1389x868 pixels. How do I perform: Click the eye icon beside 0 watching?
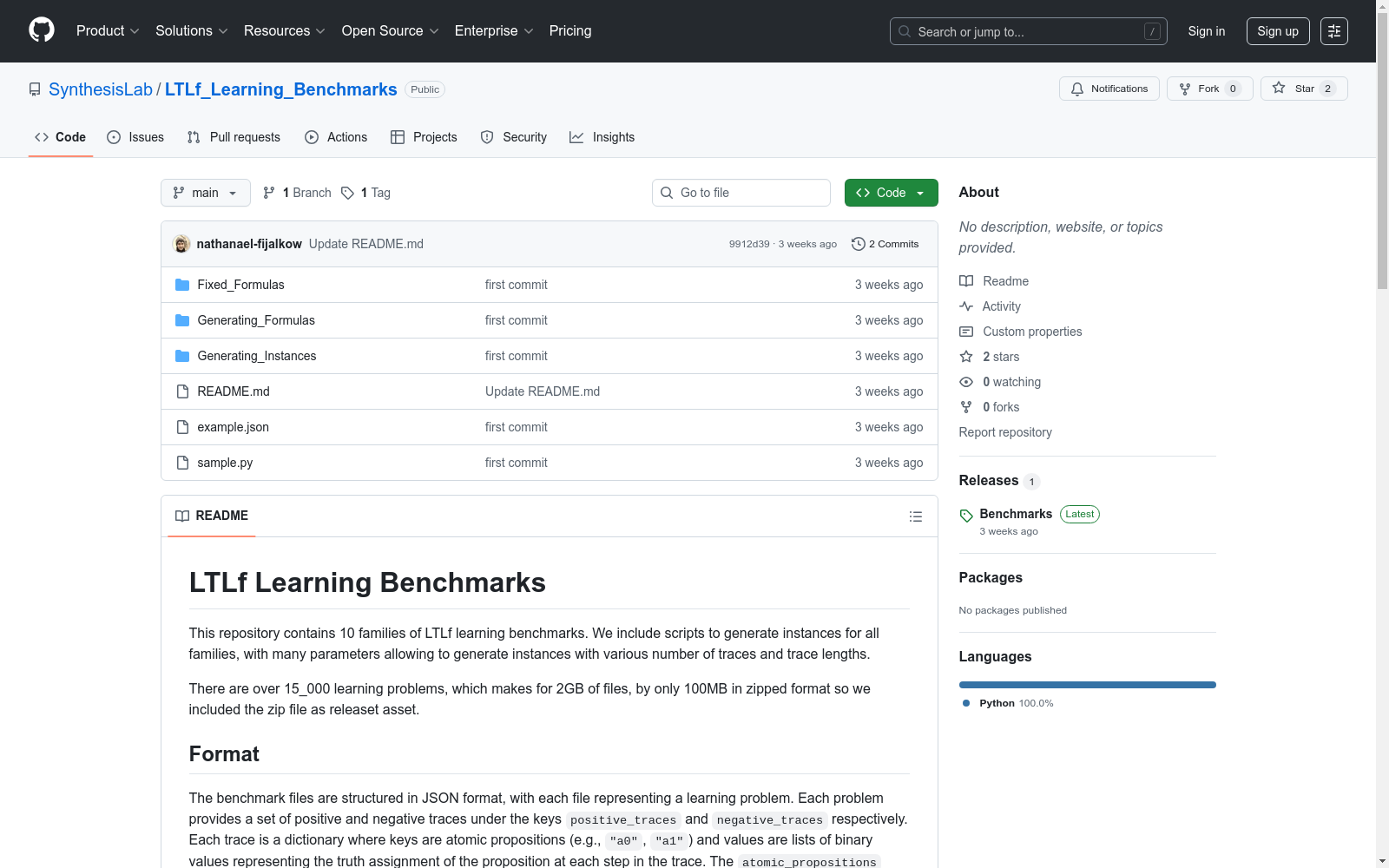(966, 382)
